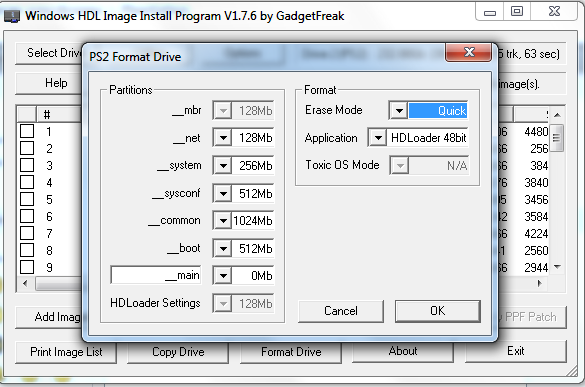585x387 pixels.
Task: Tick the checkbox for image row 2
Action: 27,148
